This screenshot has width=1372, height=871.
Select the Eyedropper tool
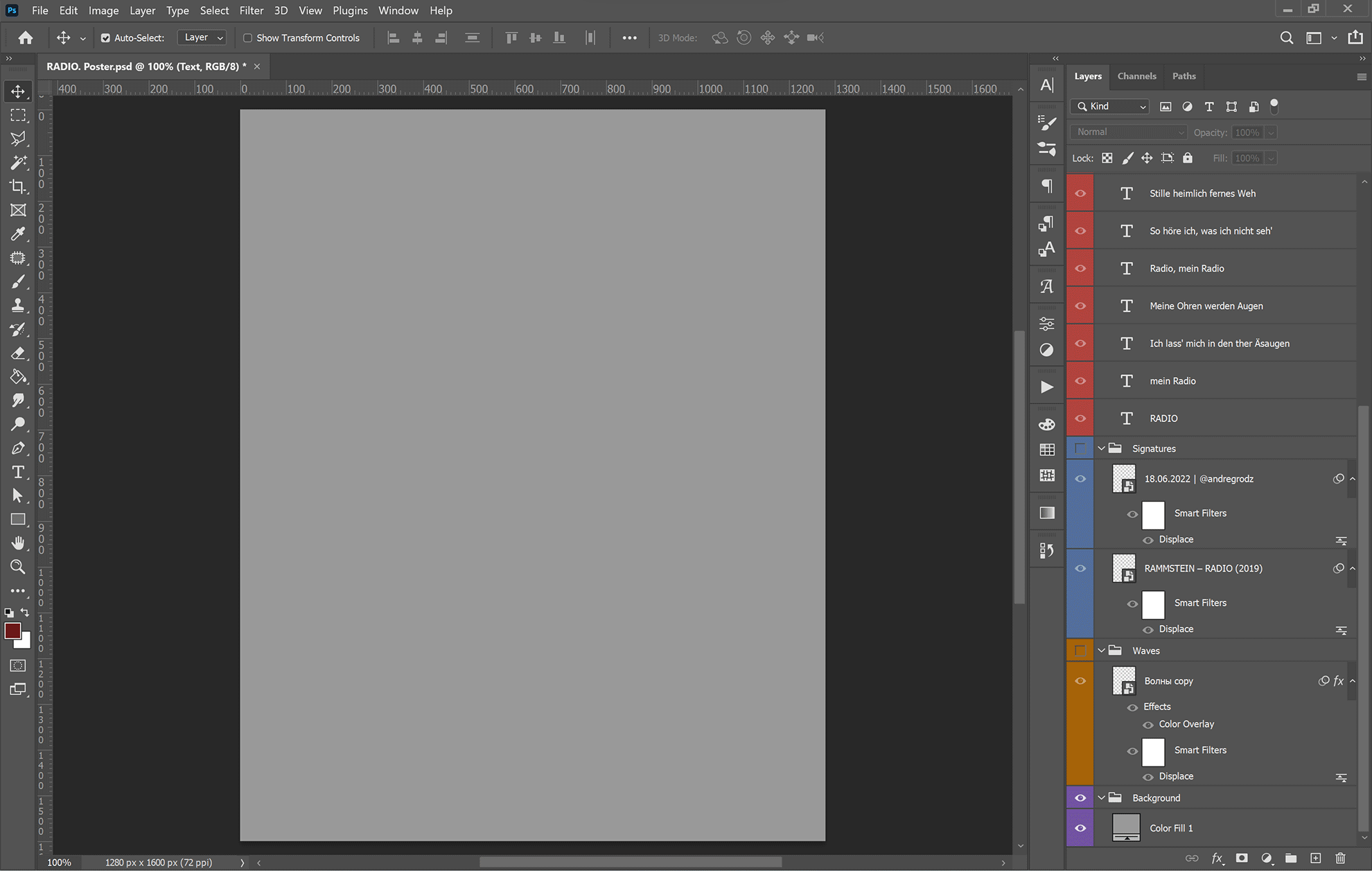[x=18, y=234]
